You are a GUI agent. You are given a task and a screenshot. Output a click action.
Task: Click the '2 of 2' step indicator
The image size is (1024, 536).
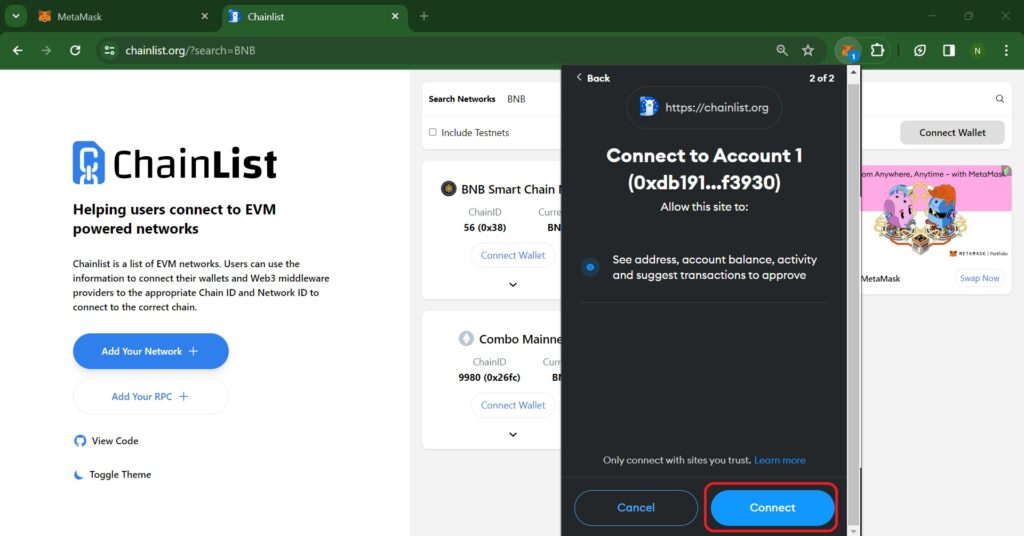pyautogui.click(x=822, y=78)
